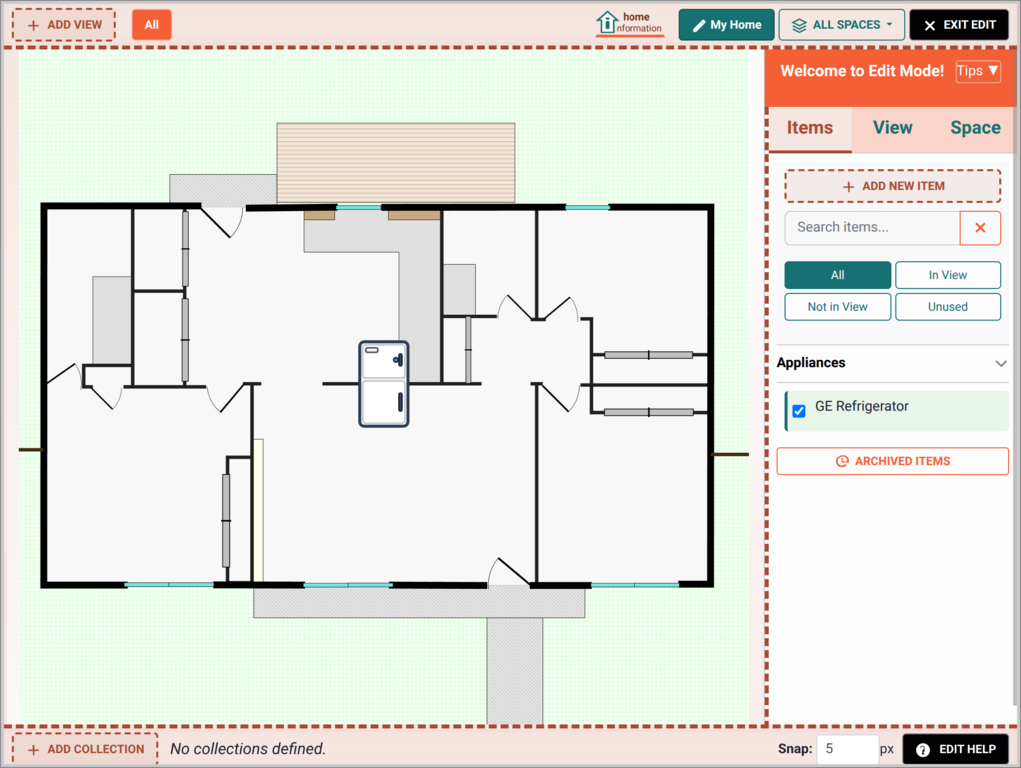Click the front walkway on floor plan
Viewport: 1021px width, 768px height.
tap(514, 671)
